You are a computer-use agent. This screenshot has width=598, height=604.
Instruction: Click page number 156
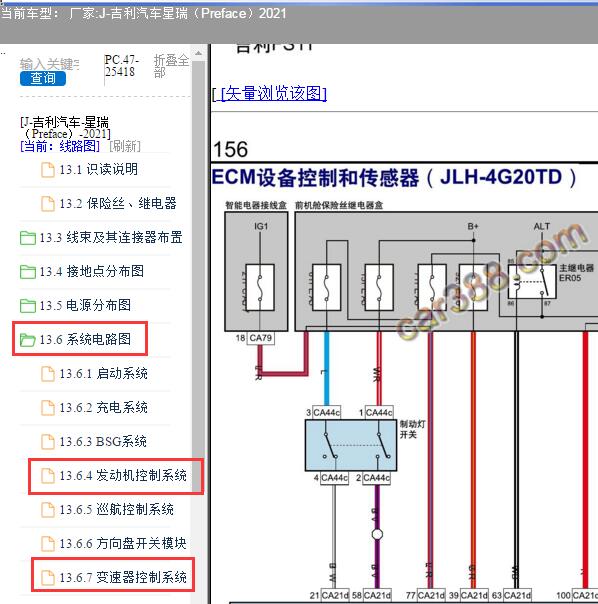pos(230,149)
